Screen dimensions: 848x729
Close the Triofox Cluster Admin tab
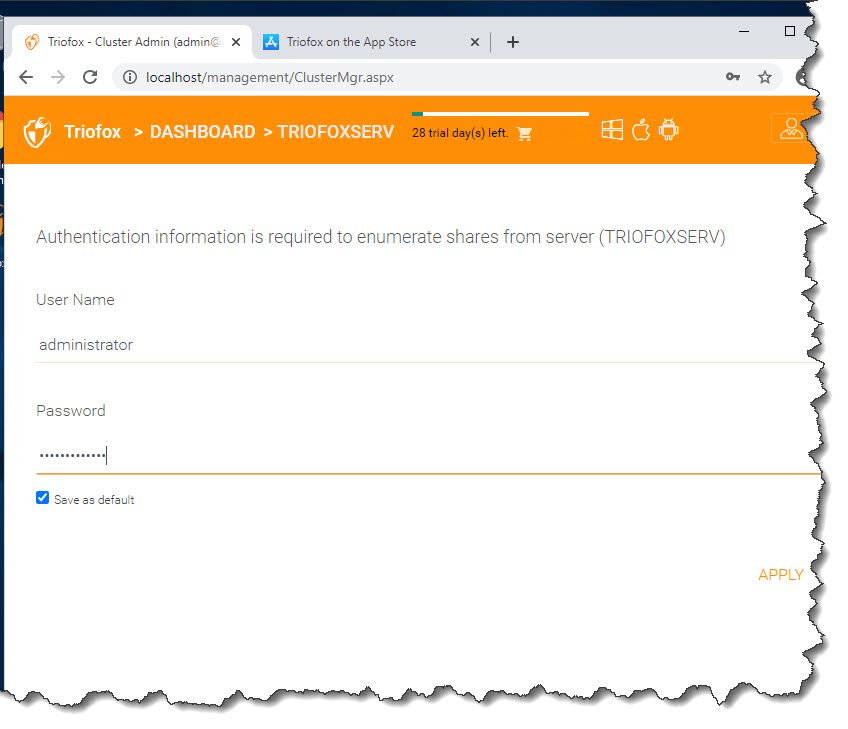(x=236, y=42)
